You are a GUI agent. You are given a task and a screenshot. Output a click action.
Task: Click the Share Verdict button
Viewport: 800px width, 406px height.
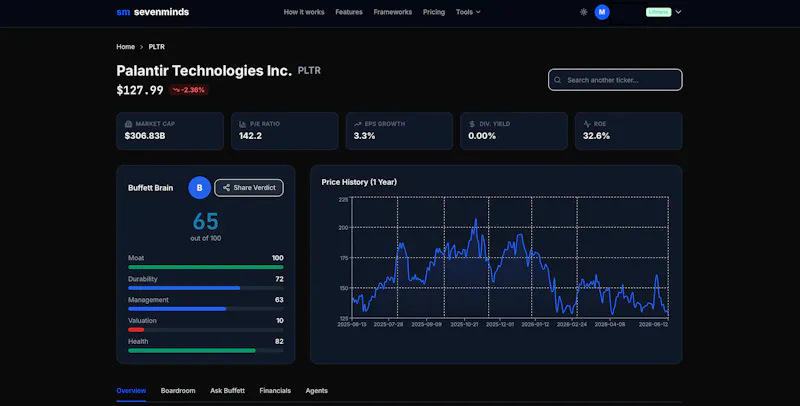click(x=249, y=188)
